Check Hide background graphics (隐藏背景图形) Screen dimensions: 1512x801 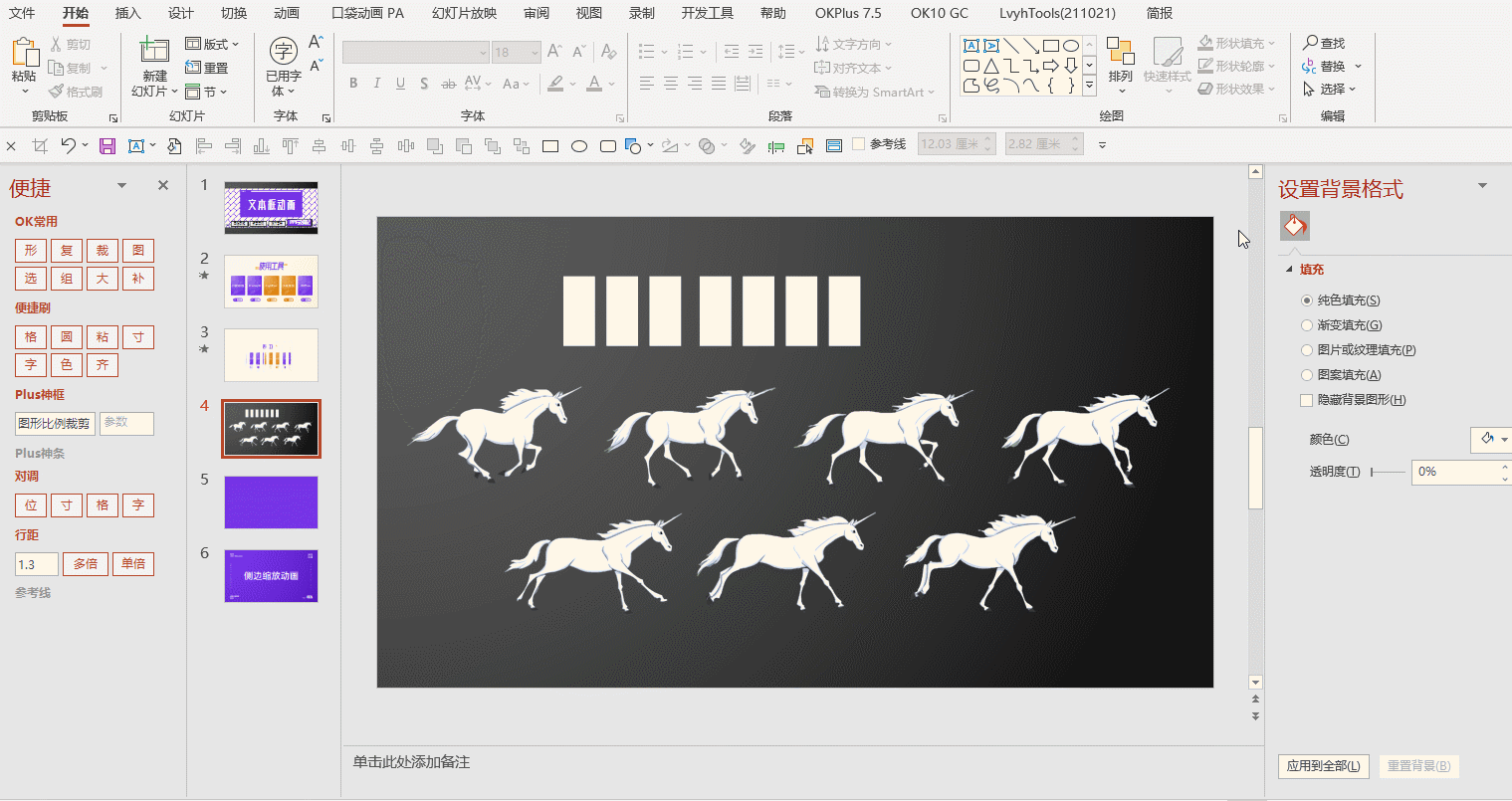click(x=1306, y=400)
